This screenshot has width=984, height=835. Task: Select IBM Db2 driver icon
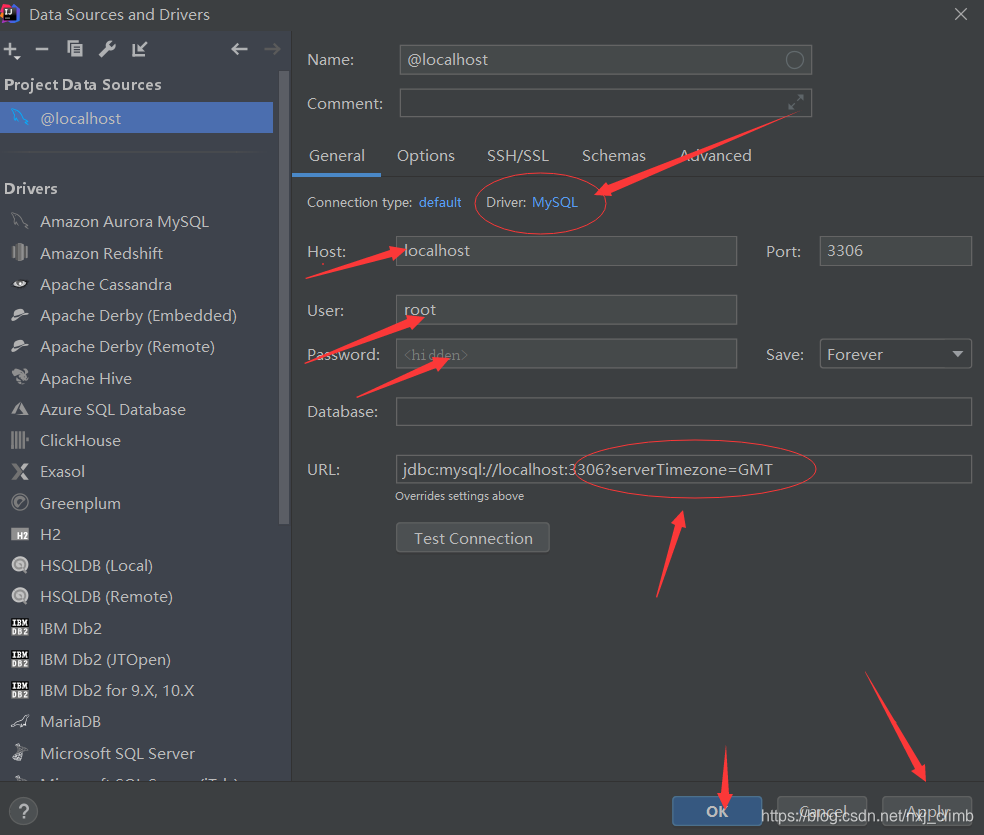[20, 627]
